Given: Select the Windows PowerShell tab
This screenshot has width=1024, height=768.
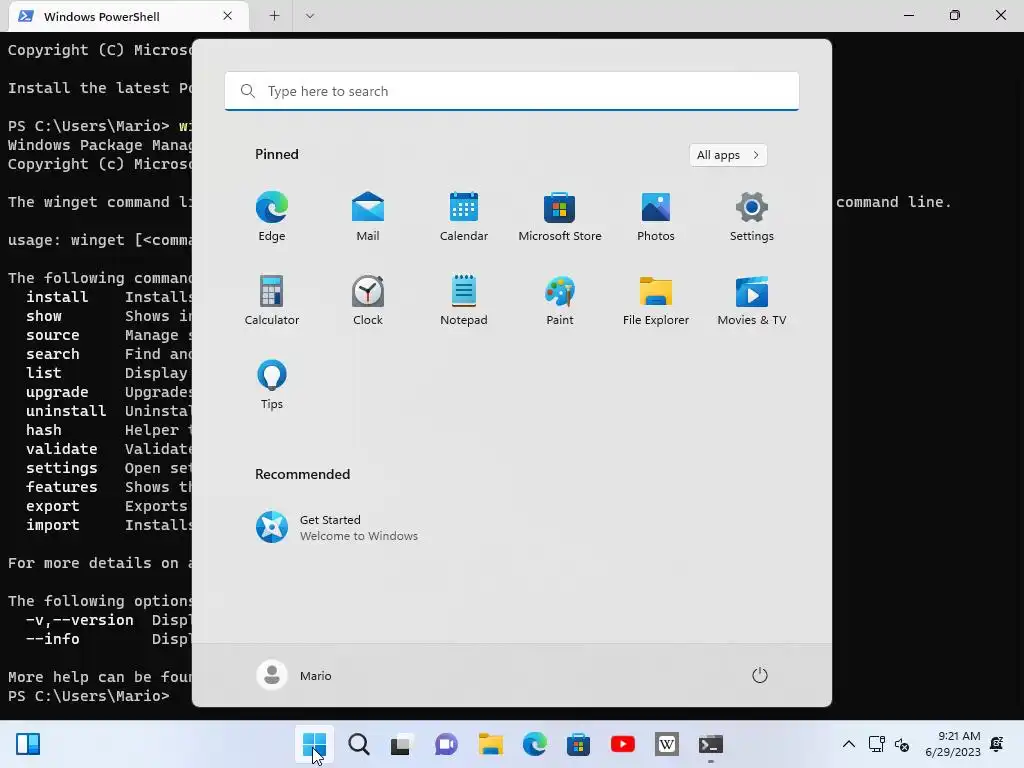Looking at the screenshot, I should 129,16.
